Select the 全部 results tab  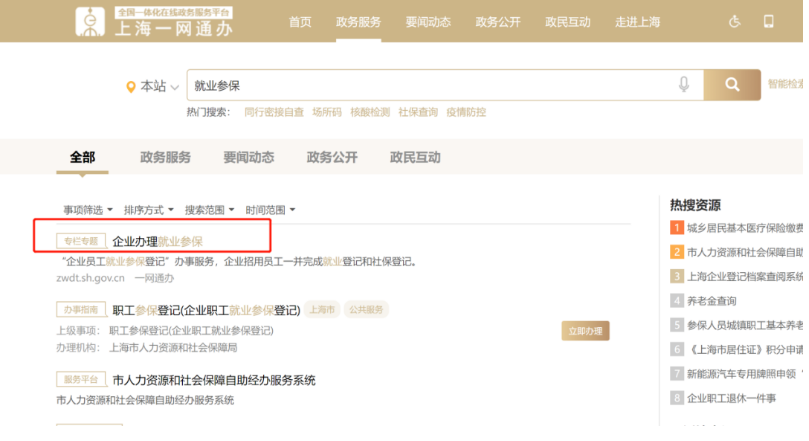[83, 157]
